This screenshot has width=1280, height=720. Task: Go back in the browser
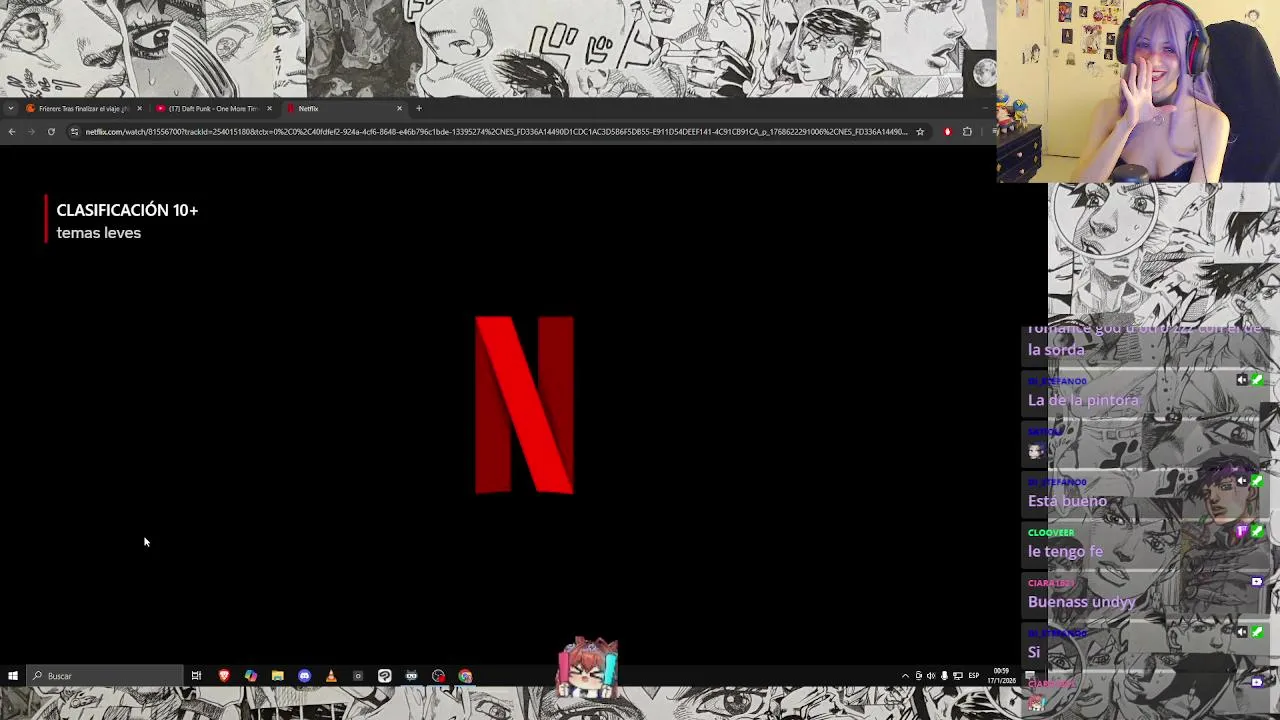tap(12, 132)
